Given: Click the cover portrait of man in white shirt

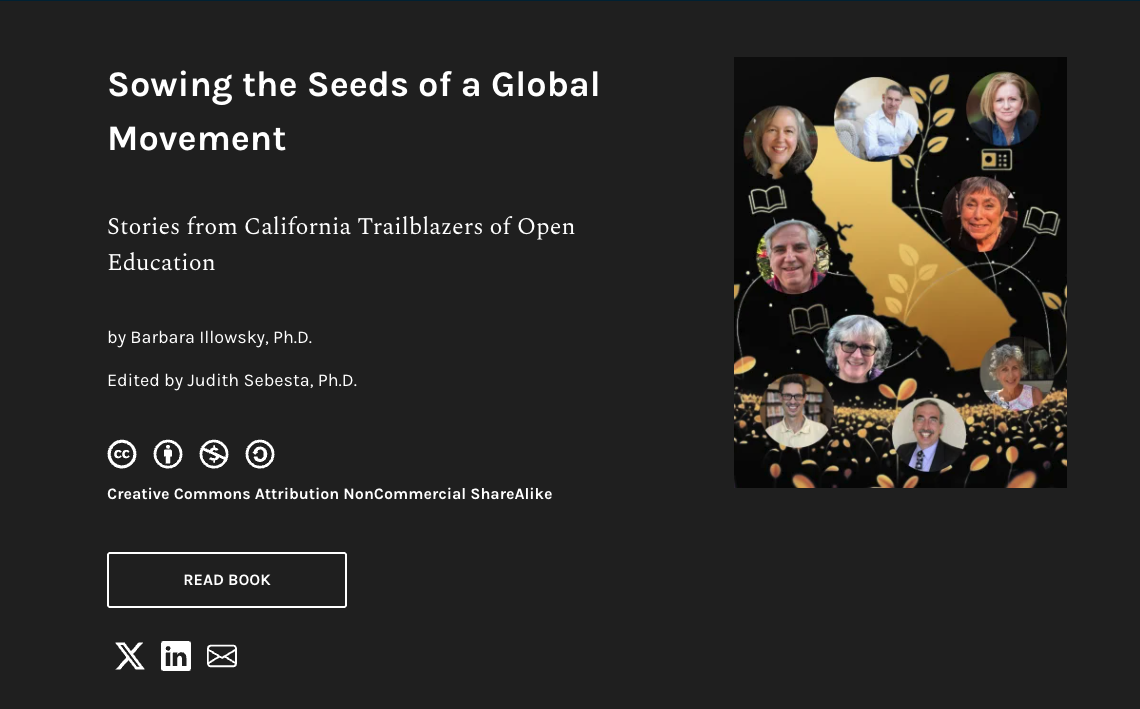Looking at the screenshot, I should click(876, 119).
